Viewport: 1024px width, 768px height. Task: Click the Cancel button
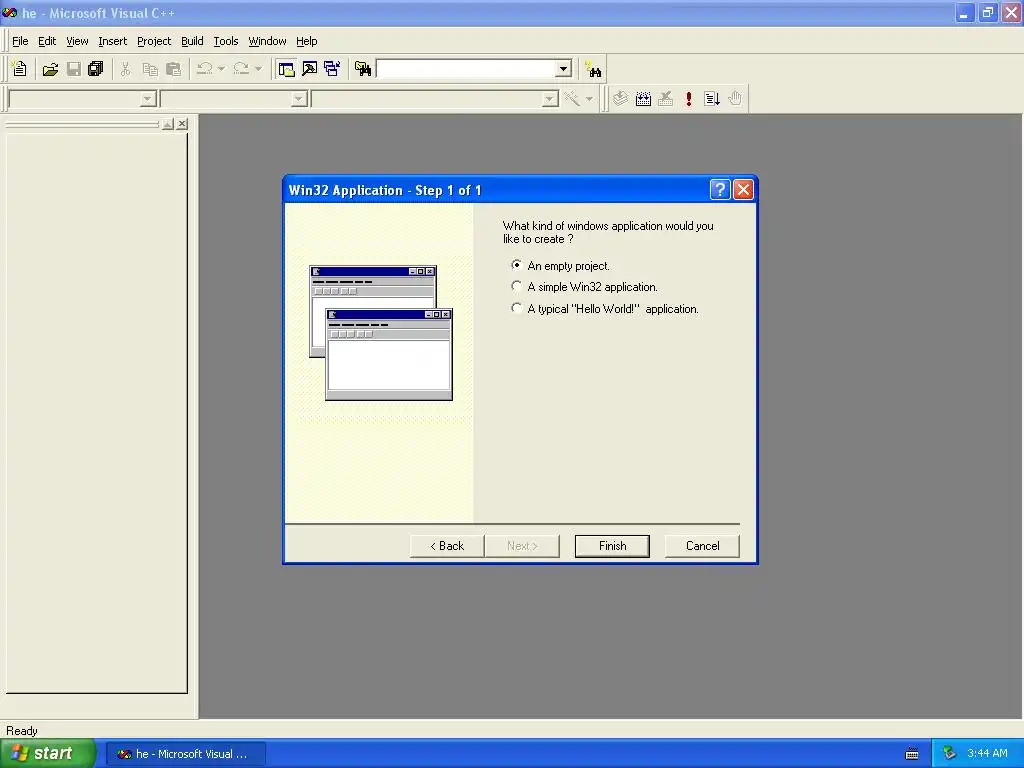(702, 546)
